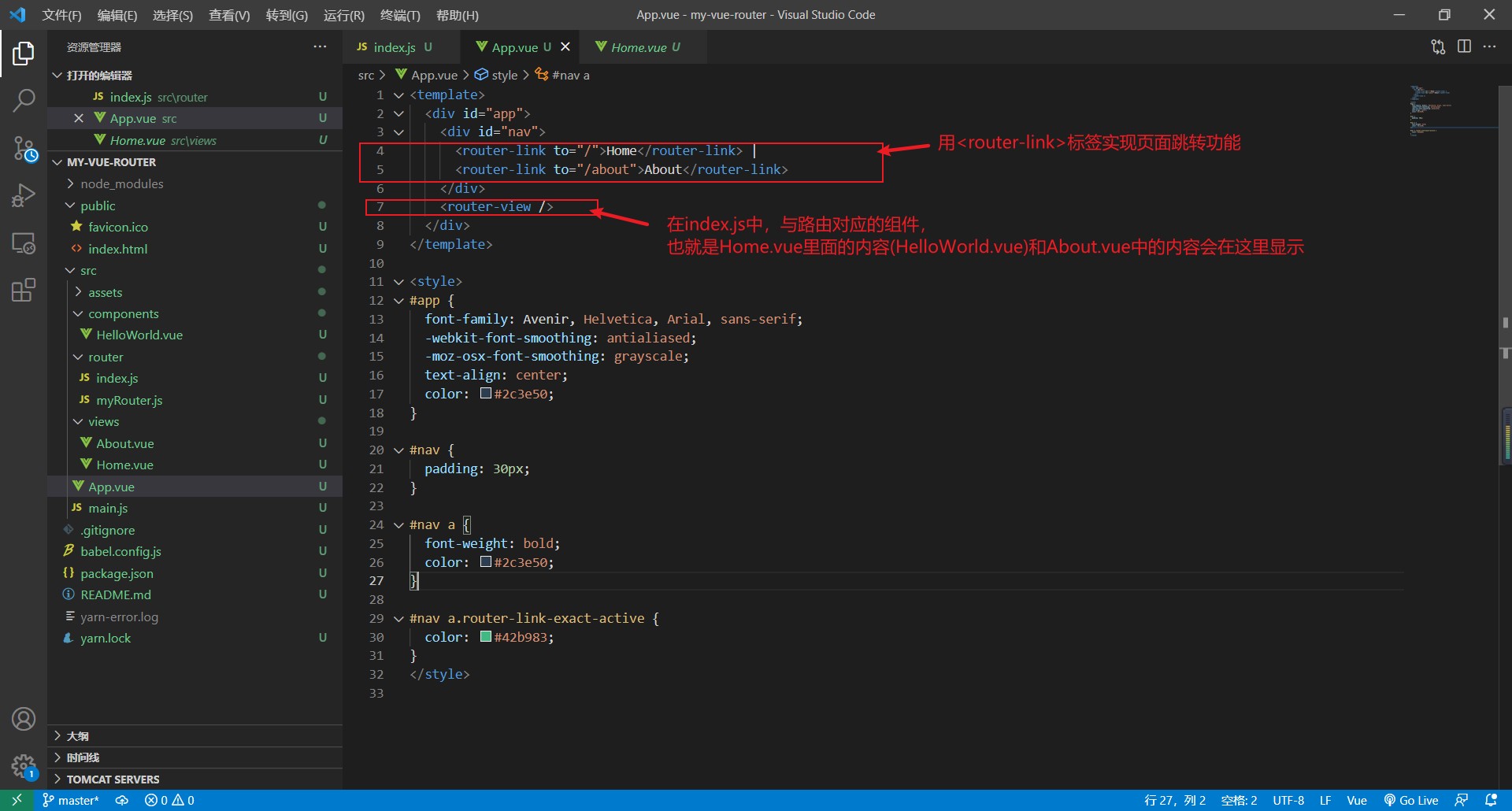Image resolution: width=1512 pixels, height=811 pixels.
Task: Fold the template block at line 1
Action: pyautogui.click(x=398, y=95)
